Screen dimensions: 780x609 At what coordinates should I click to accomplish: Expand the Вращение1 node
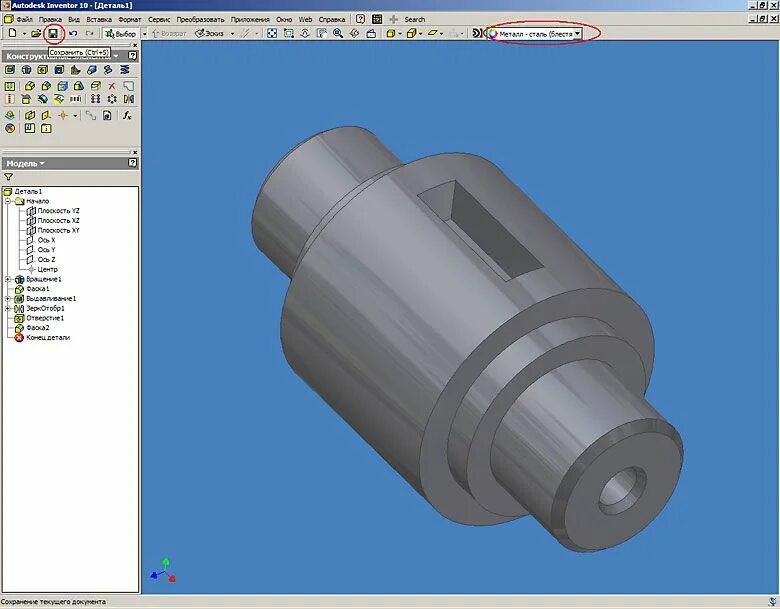8,279
